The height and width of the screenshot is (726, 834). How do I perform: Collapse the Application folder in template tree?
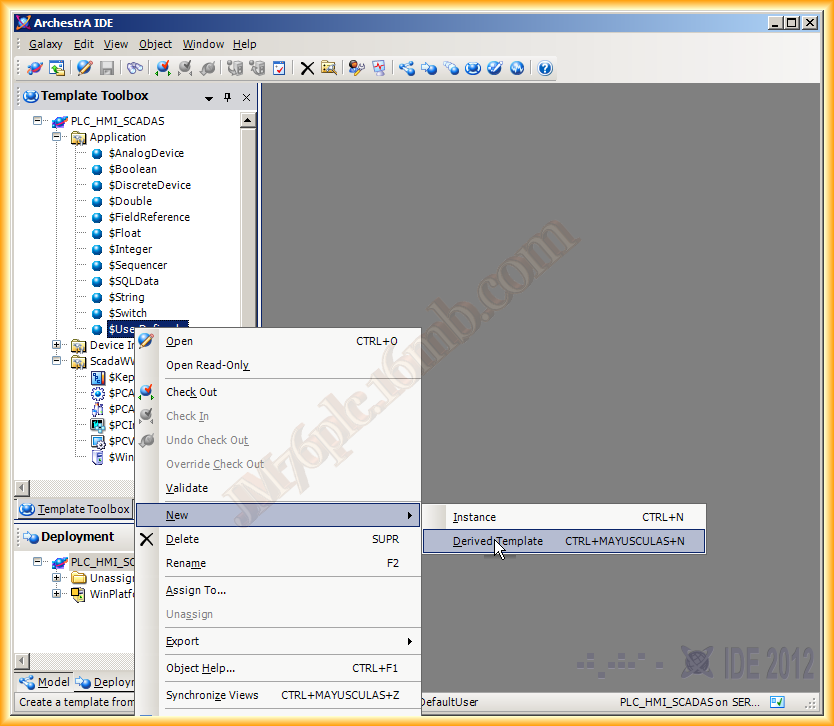pos(58,137)
